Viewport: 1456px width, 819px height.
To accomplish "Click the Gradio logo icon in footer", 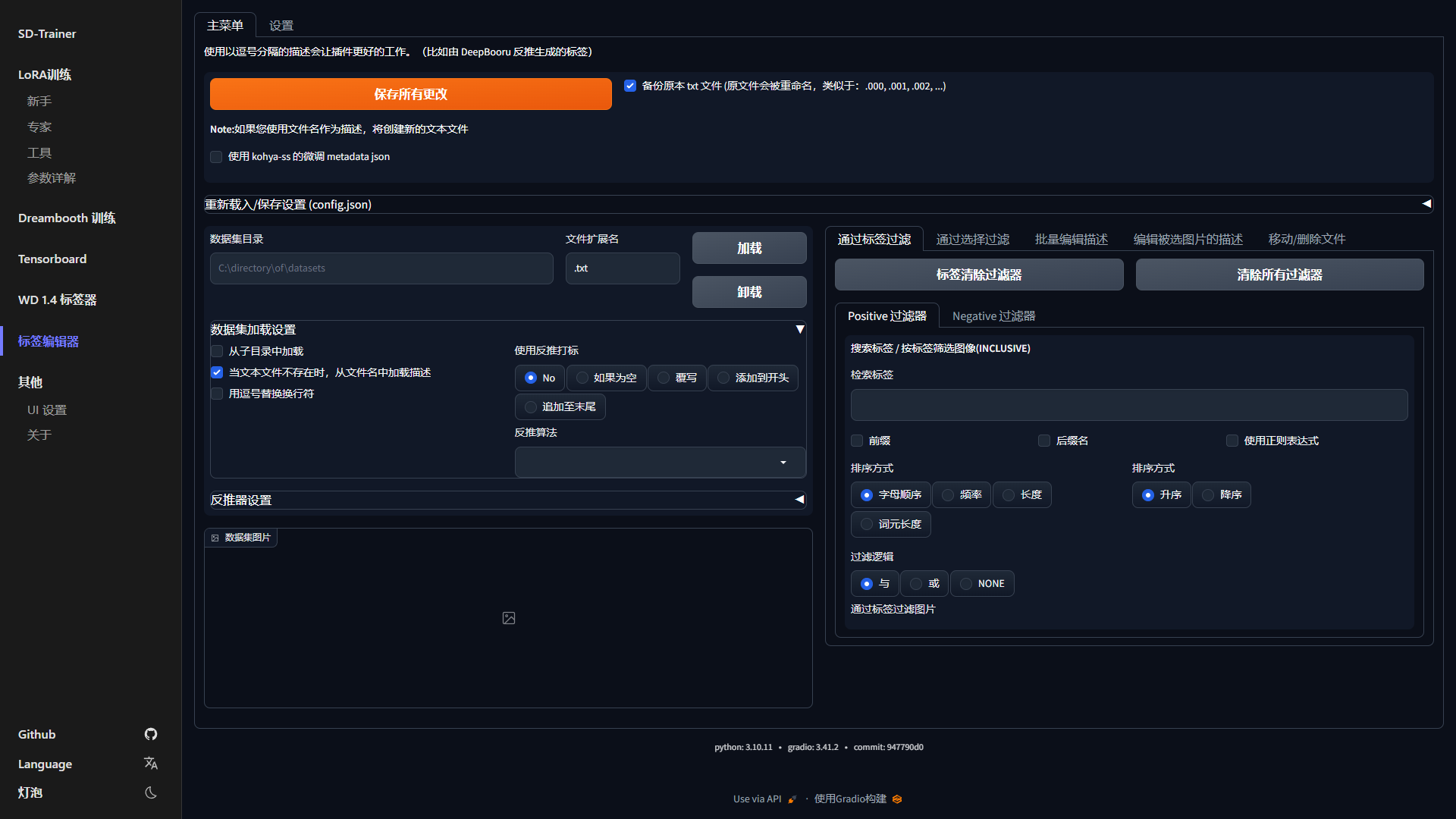I will [x=897, y=799].
